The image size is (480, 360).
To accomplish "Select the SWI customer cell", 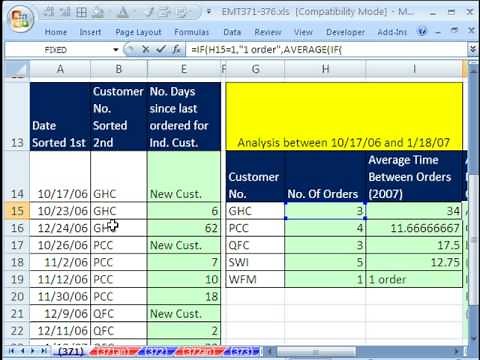I will coord(255,262).
